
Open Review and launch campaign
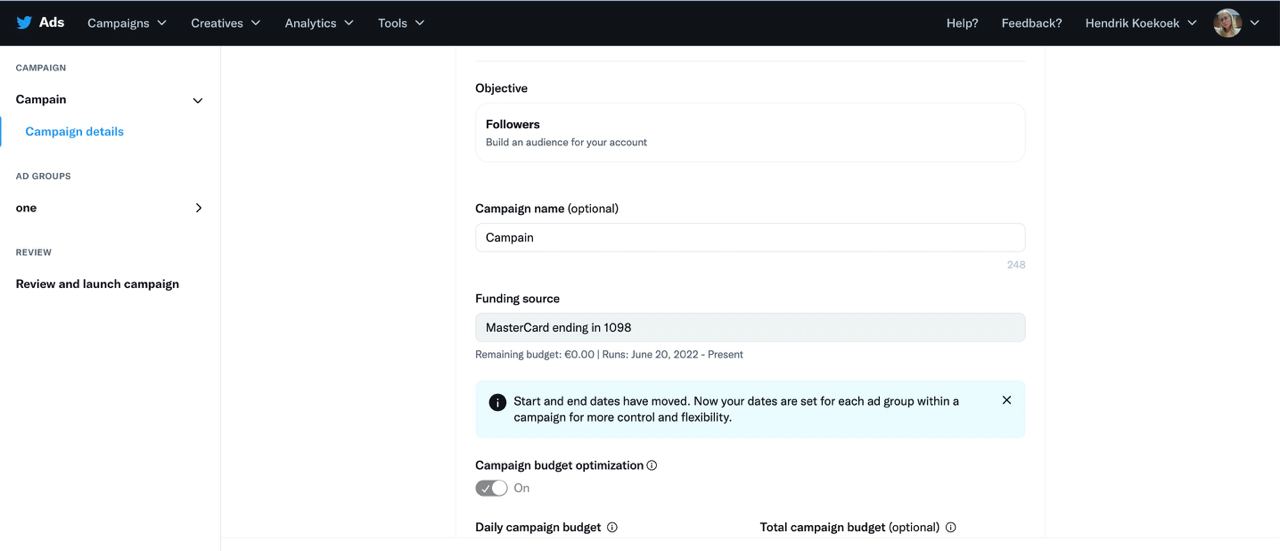click(x=98, y=284)
